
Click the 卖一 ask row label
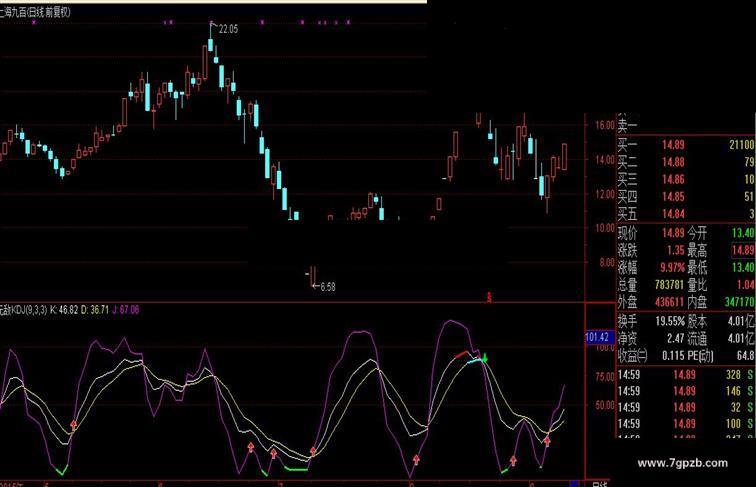[627, 127]
